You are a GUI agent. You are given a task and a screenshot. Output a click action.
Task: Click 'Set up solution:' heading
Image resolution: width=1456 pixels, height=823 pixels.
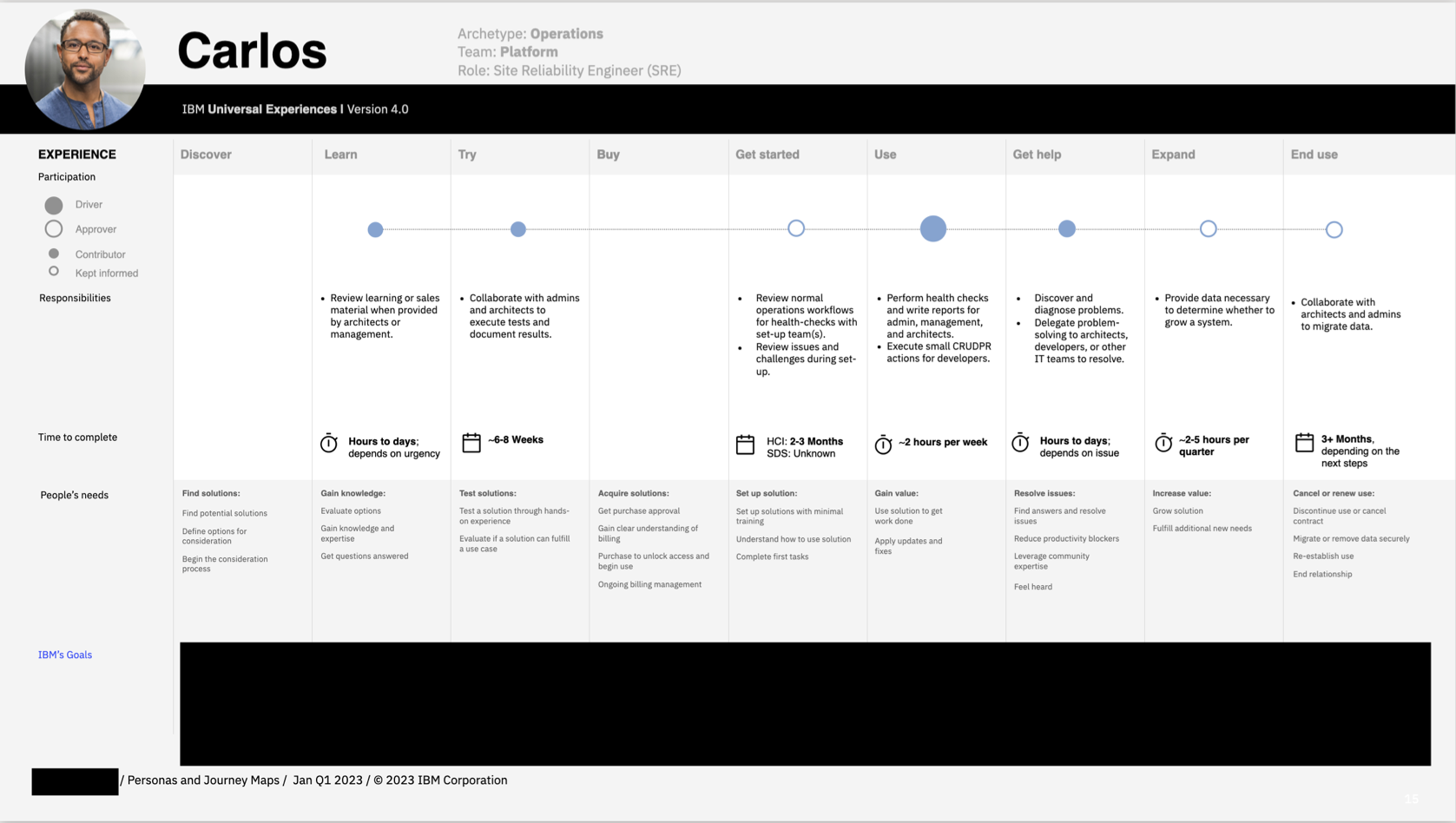click(766, 493)
